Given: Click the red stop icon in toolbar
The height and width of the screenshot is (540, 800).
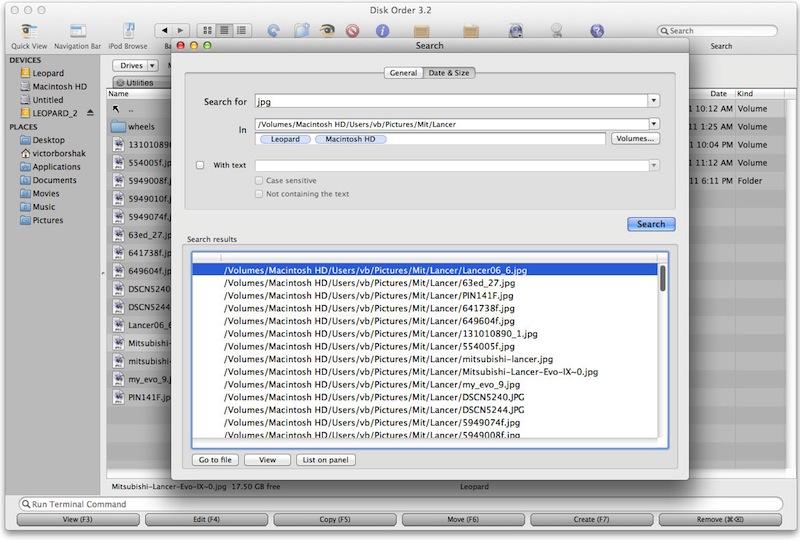Looking at the screenshot, I should (352, 31).
